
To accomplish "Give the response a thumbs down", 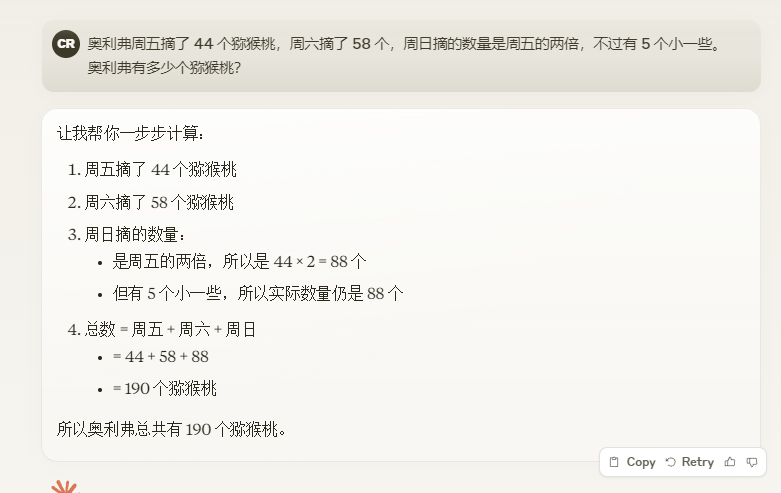I will (x=752, y=462).
